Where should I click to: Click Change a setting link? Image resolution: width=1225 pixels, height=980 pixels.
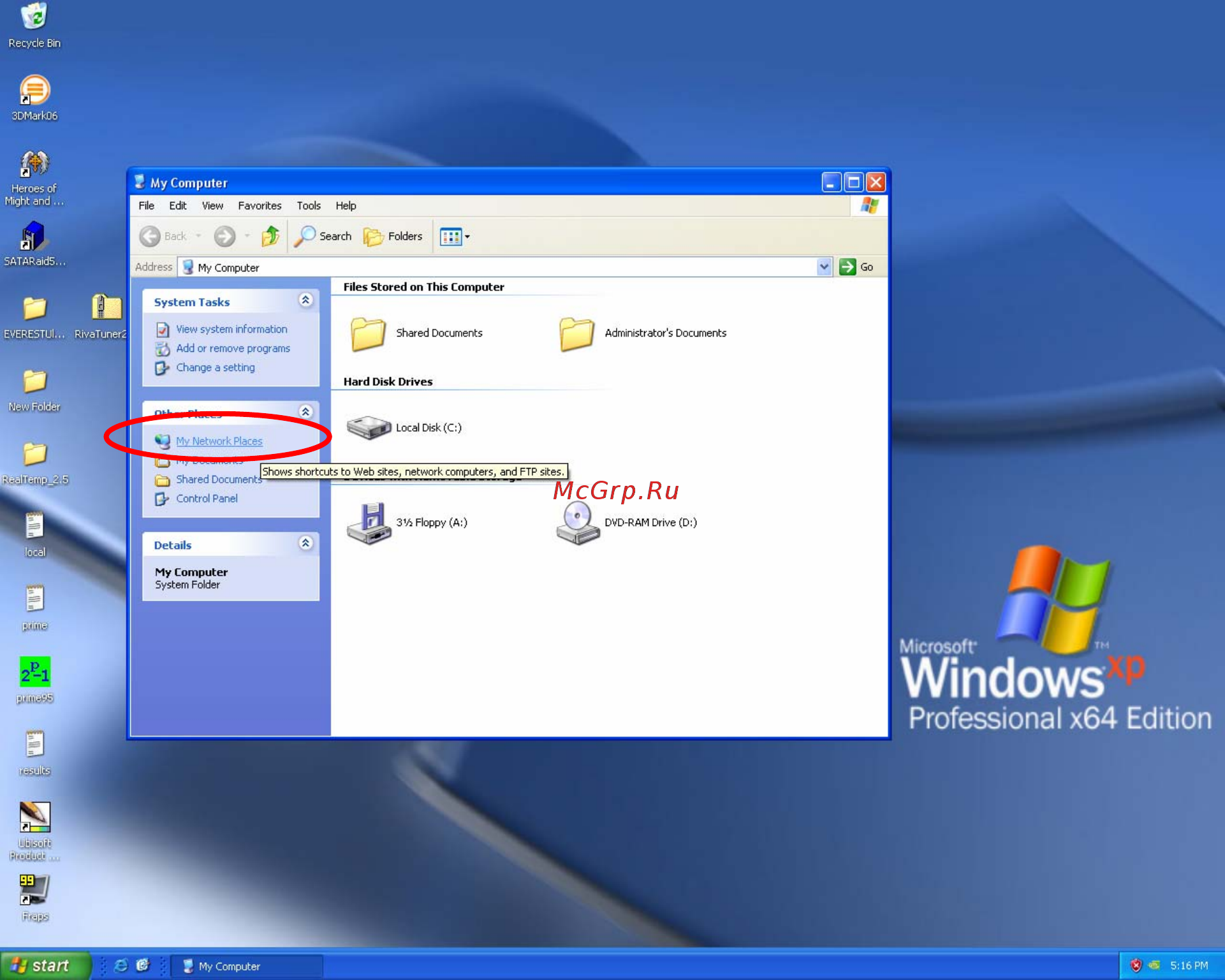coord(216,368)
